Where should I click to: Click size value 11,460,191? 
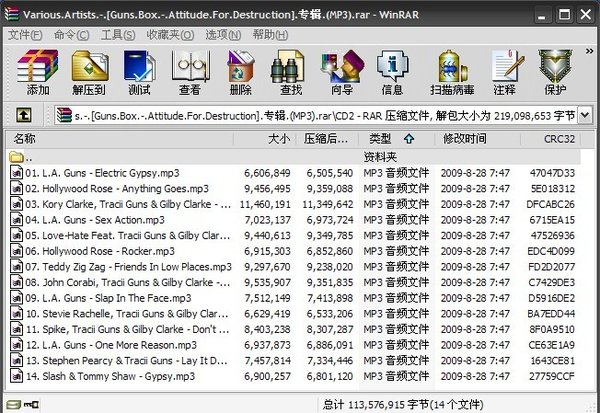coord(265,204)
